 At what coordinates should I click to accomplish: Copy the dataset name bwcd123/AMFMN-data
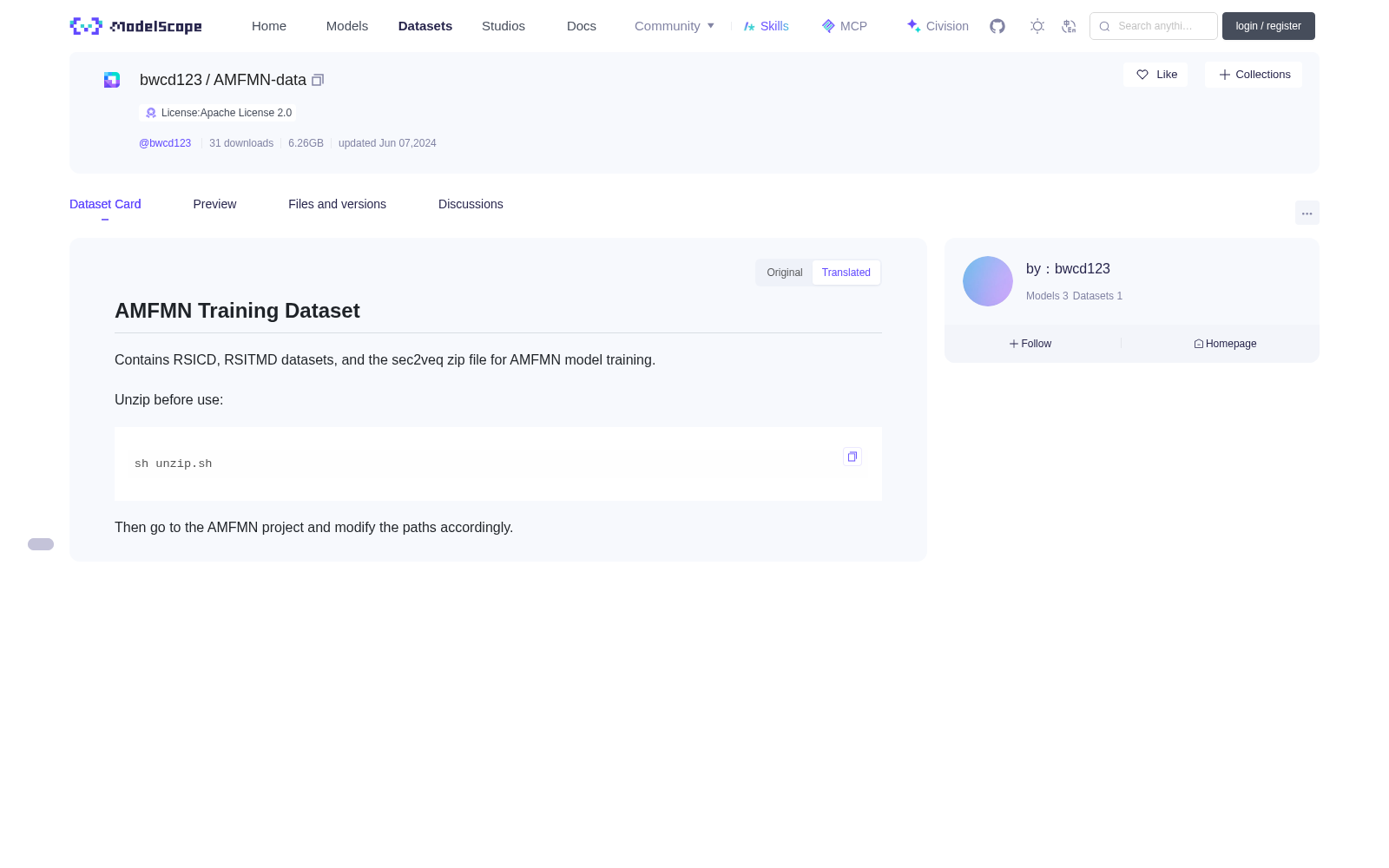pos(318,80)
